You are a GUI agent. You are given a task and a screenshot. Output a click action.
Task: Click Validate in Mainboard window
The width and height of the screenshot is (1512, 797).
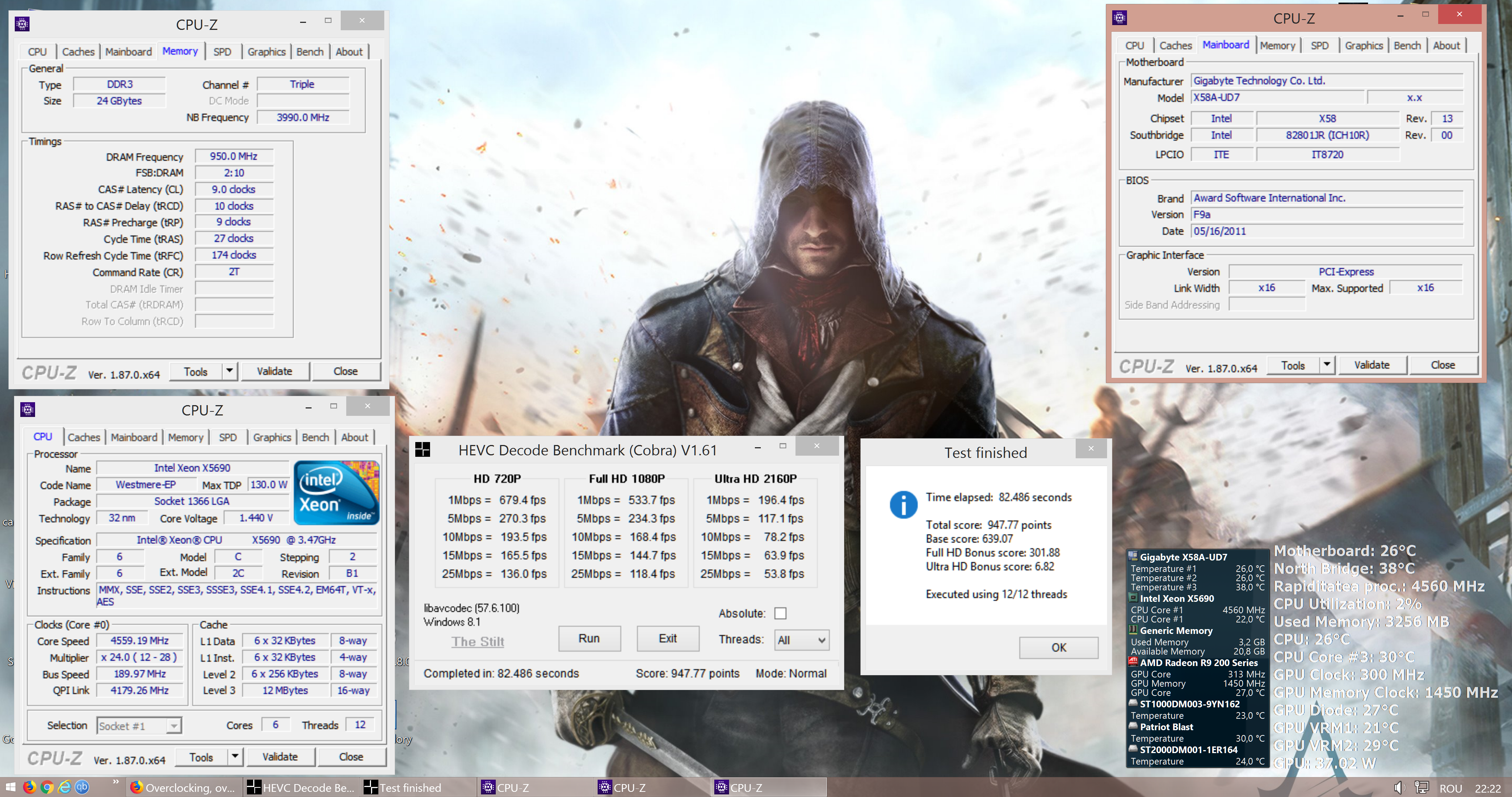coord(1372,365)
